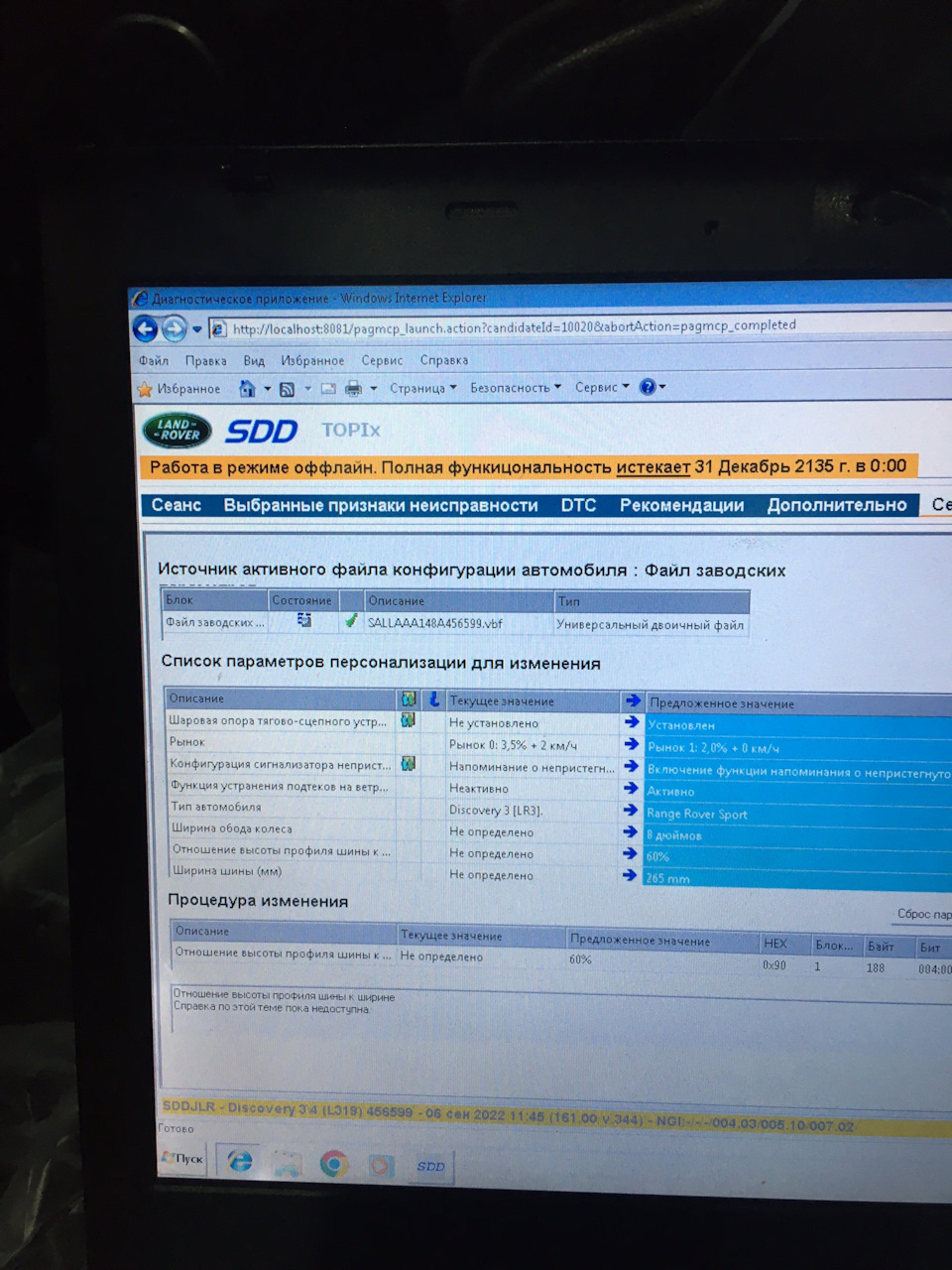Expand the Print dropdown arrow
Viewport: 952px width, 1270px height.
point(373,389)
